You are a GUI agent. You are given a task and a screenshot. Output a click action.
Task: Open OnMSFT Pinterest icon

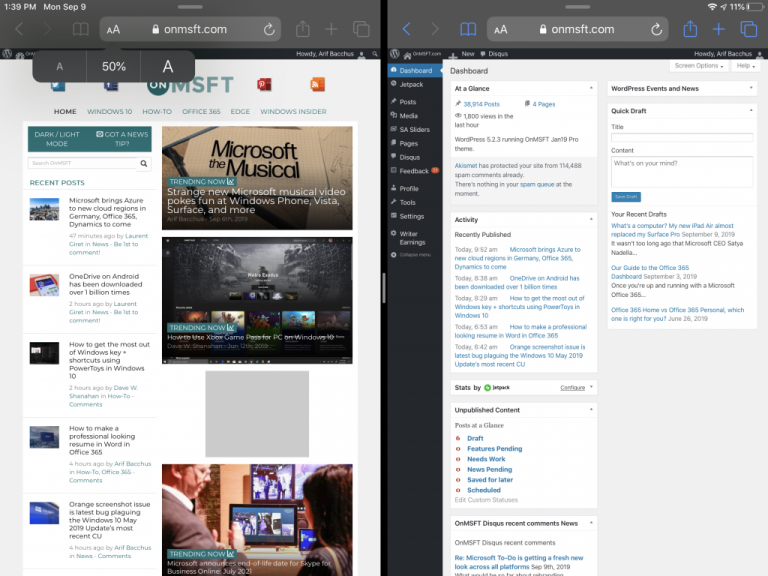pyautogui.click(x=264, y=85)
